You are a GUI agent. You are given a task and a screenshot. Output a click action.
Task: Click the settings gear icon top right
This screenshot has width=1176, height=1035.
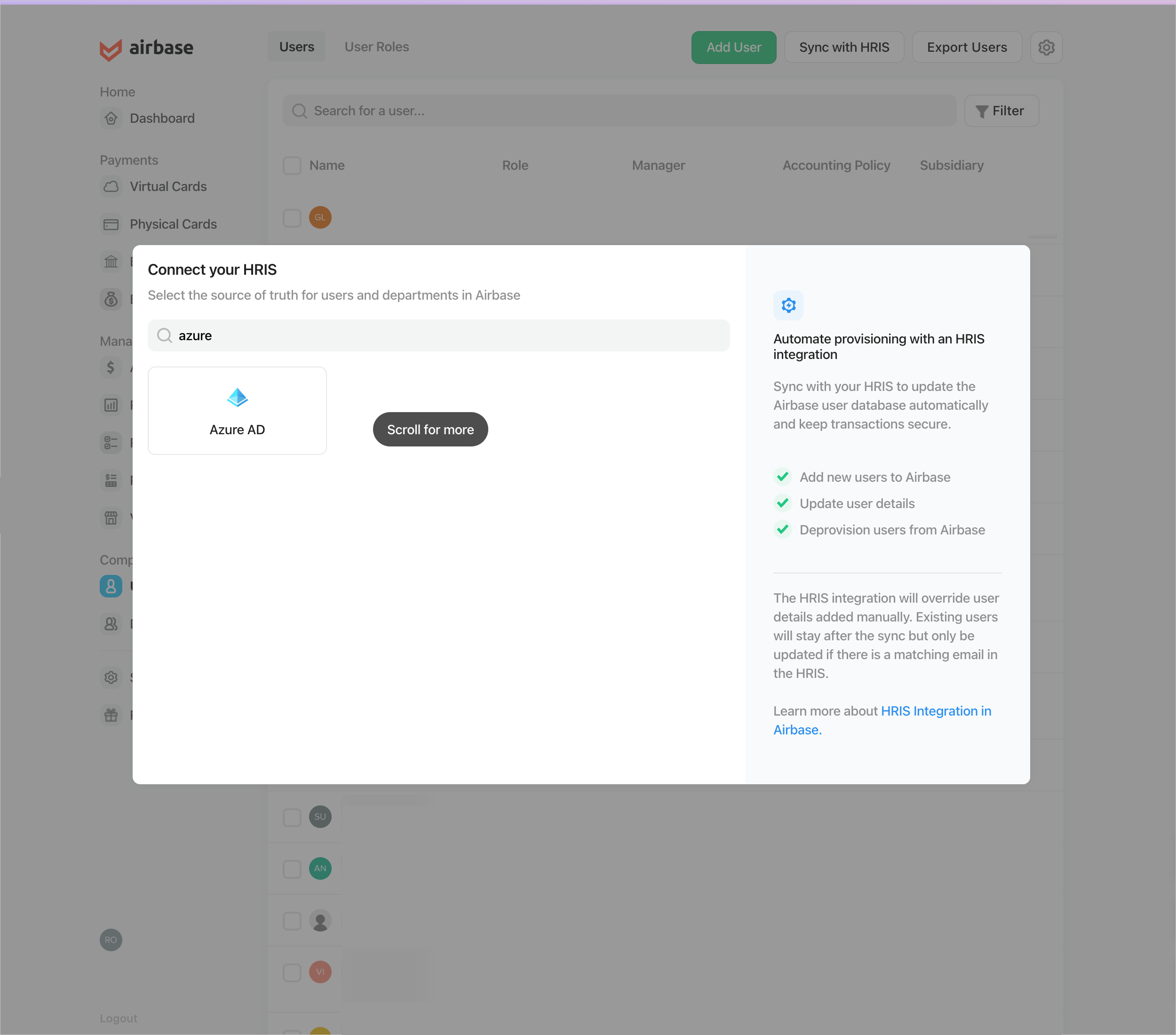(1047, 47)
